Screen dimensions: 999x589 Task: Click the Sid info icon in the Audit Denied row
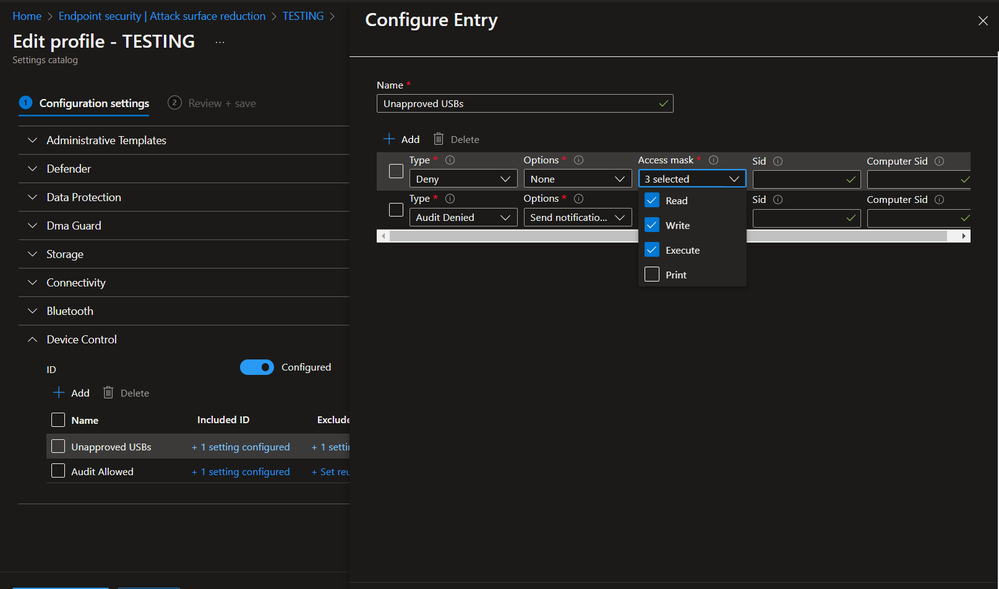tap(778, 200)
